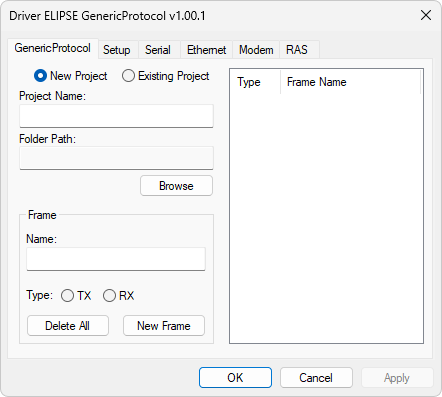This screenshot has height=397, width=442.
Task: Click the Browse button
Action: coord(176,186)
